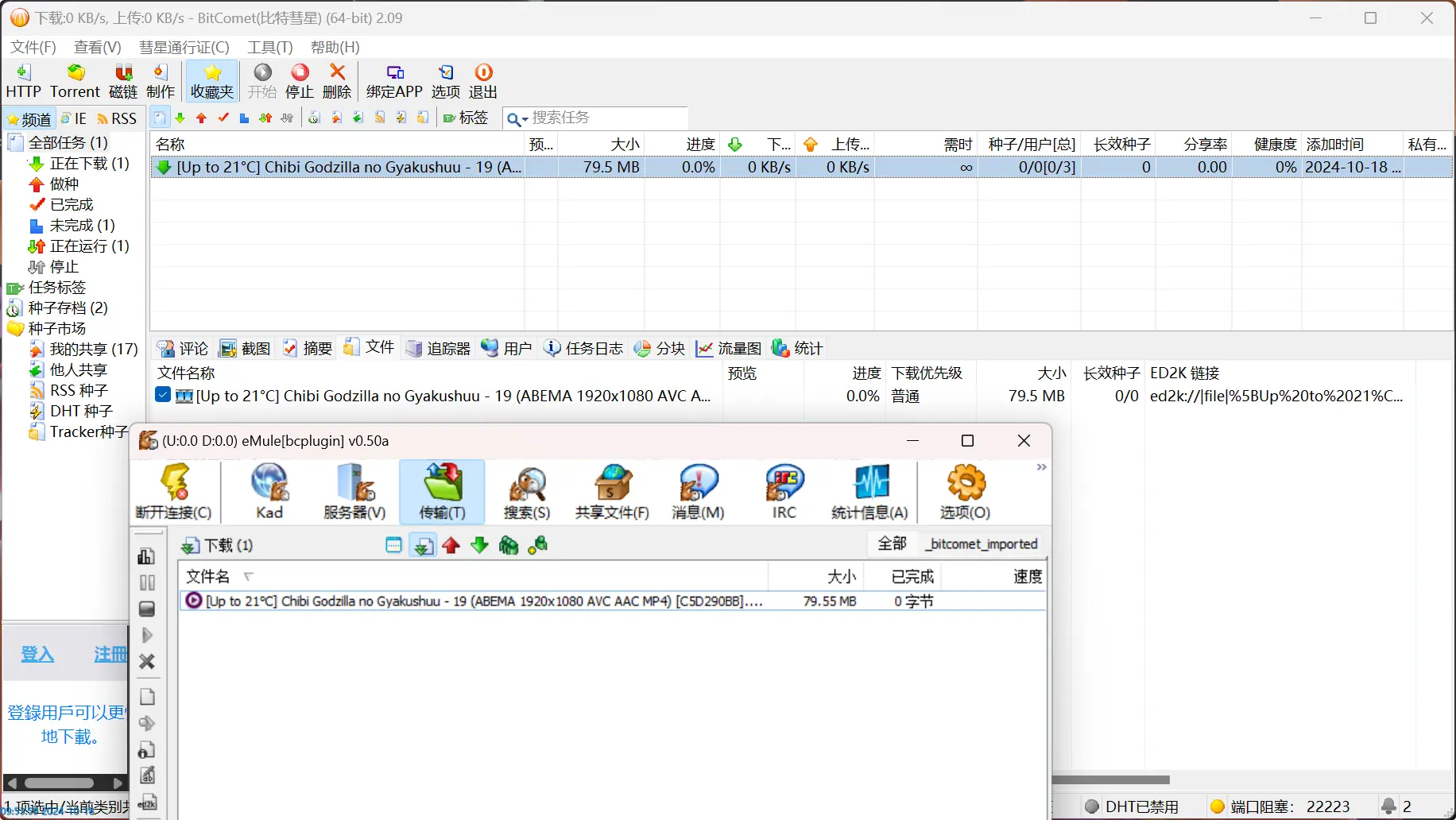Click the horizontal scrollbar under BitComet sidebar
This screenshot has width=1456, height=820.
(65, 783)
